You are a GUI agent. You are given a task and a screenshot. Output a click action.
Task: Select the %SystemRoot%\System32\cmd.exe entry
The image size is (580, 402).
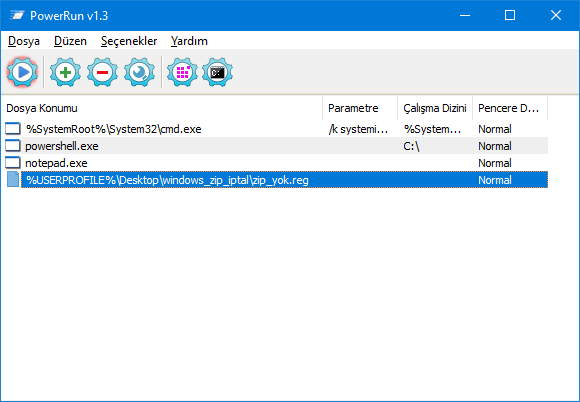point(114,129)
